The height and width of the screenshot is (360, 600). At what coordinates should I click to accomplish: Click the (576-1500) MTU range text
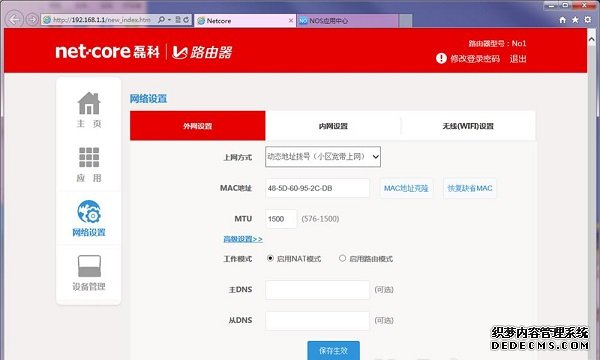(320, 219)
